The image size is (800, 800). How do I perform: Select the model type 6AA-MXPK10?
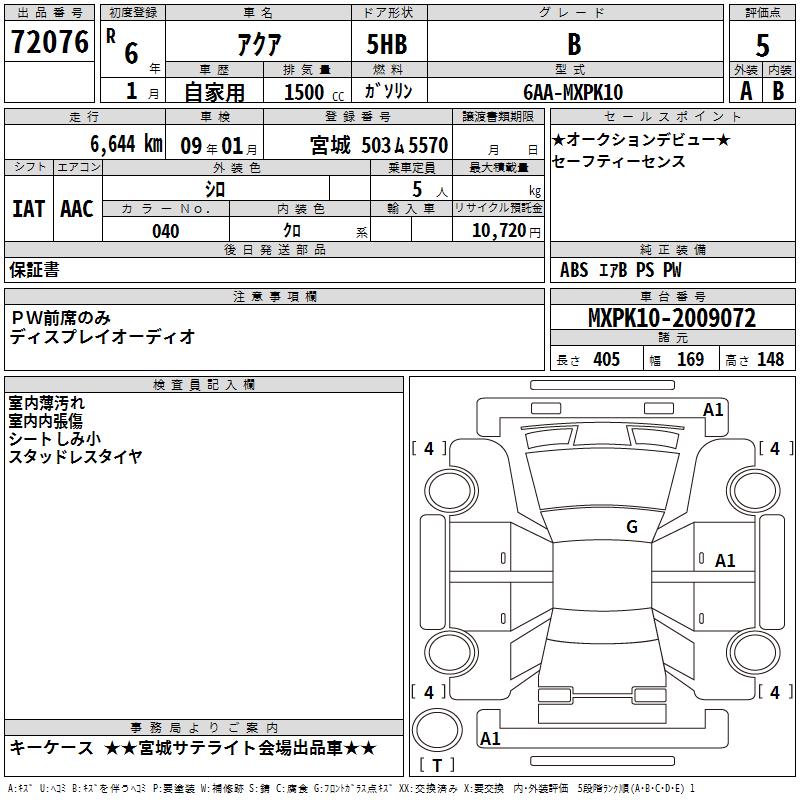(573, 92)
